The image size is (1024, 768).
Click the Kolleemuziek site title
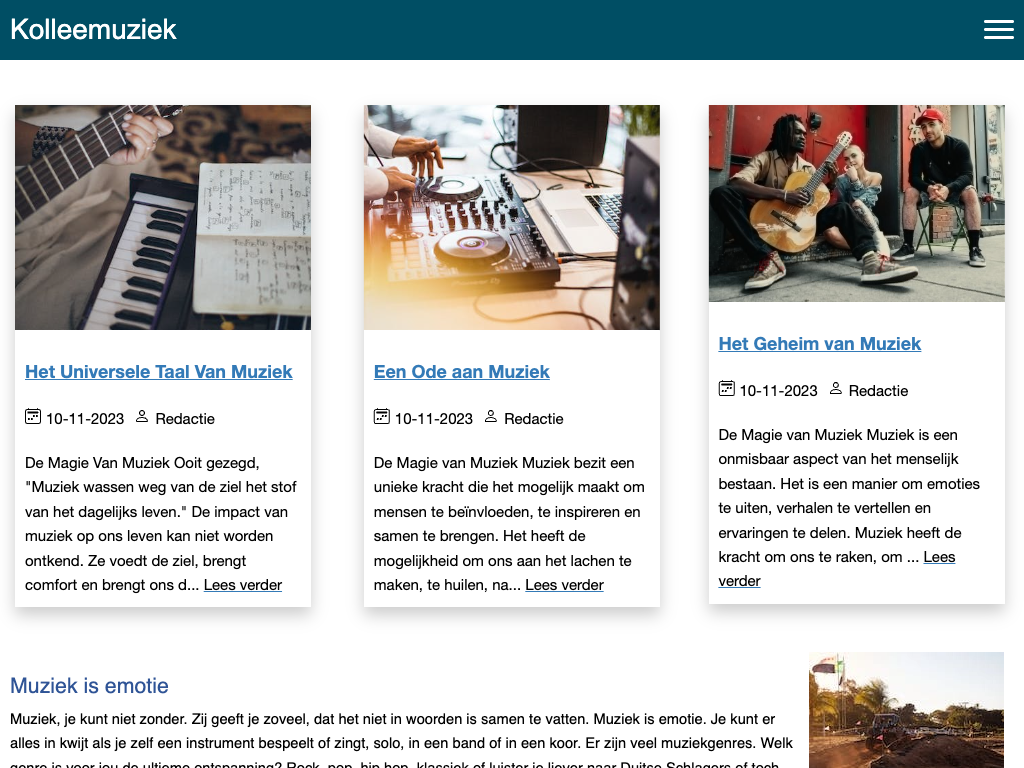coord(93,29)
